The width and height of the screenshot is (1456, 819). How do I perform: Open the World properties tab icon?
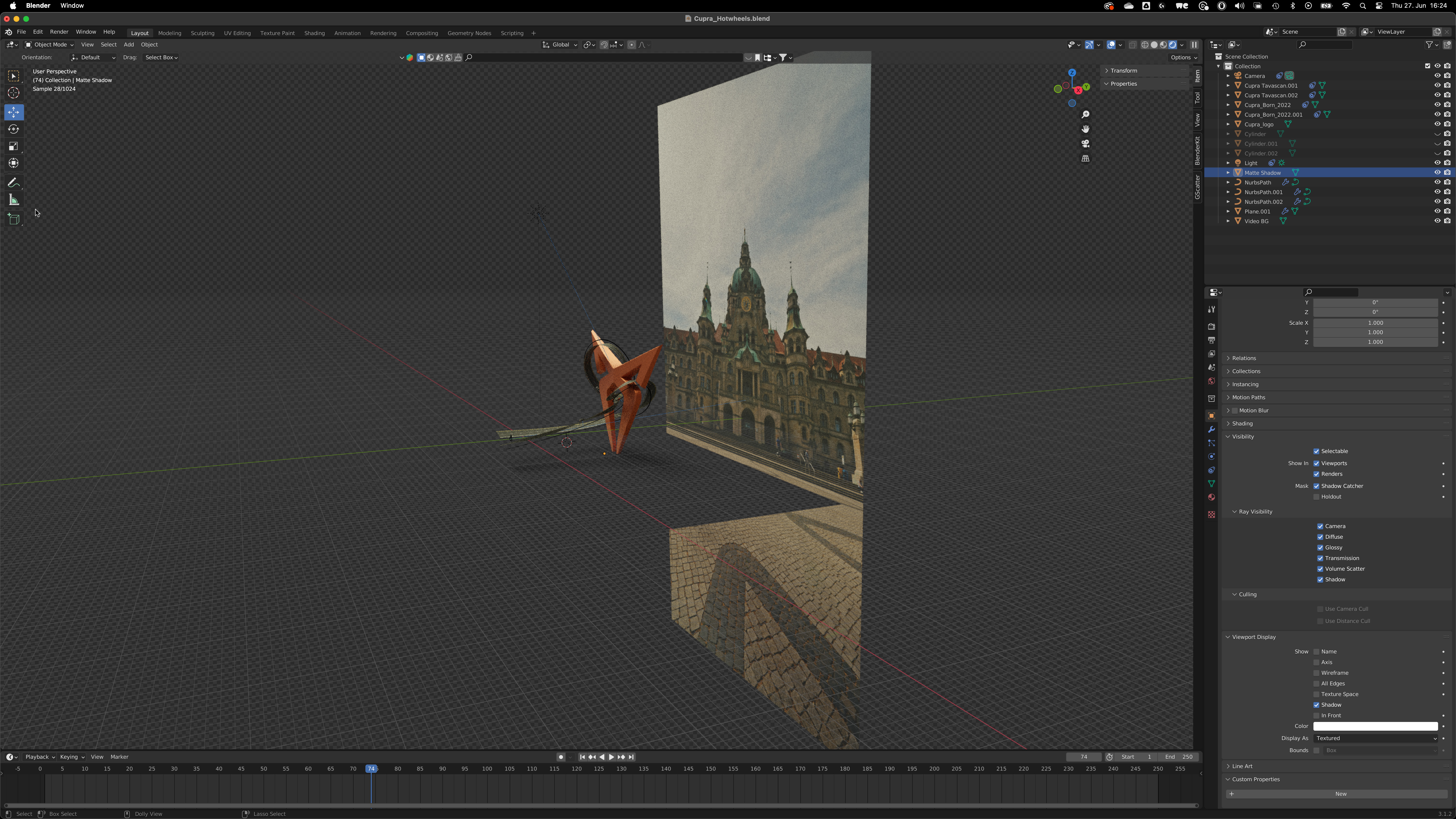click(1211, 381)
